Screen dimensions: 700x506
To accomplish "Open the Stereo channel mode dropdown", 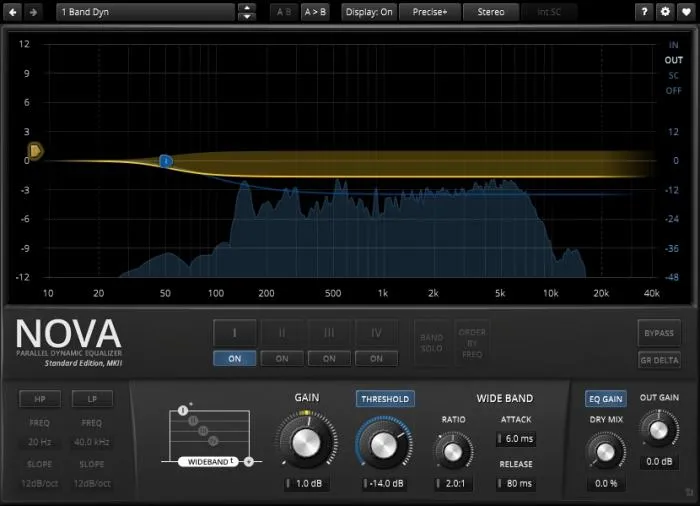I will 490,12.
